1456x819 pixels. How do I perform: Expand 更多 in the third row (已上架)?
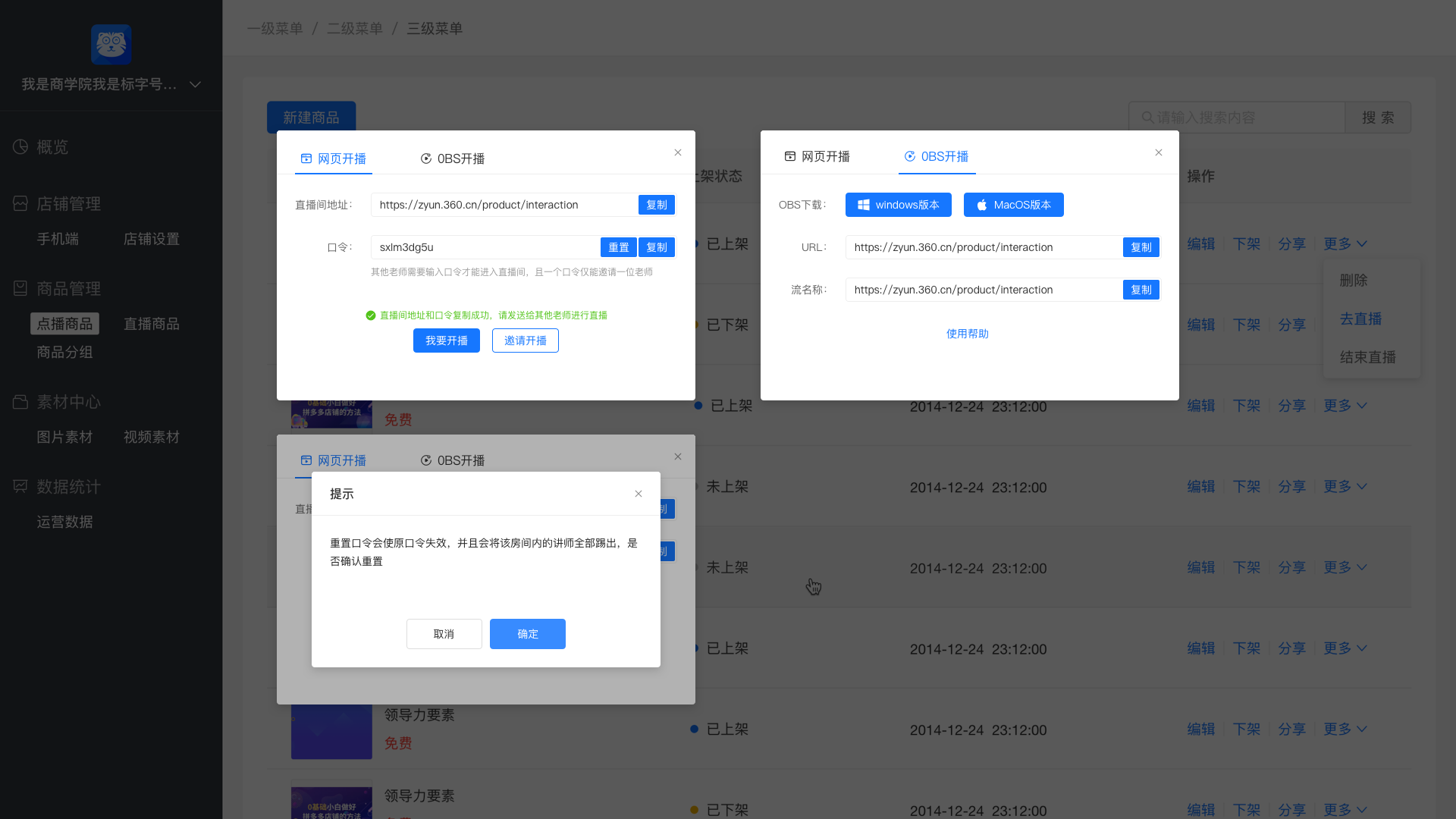(x=1345, y=406)
